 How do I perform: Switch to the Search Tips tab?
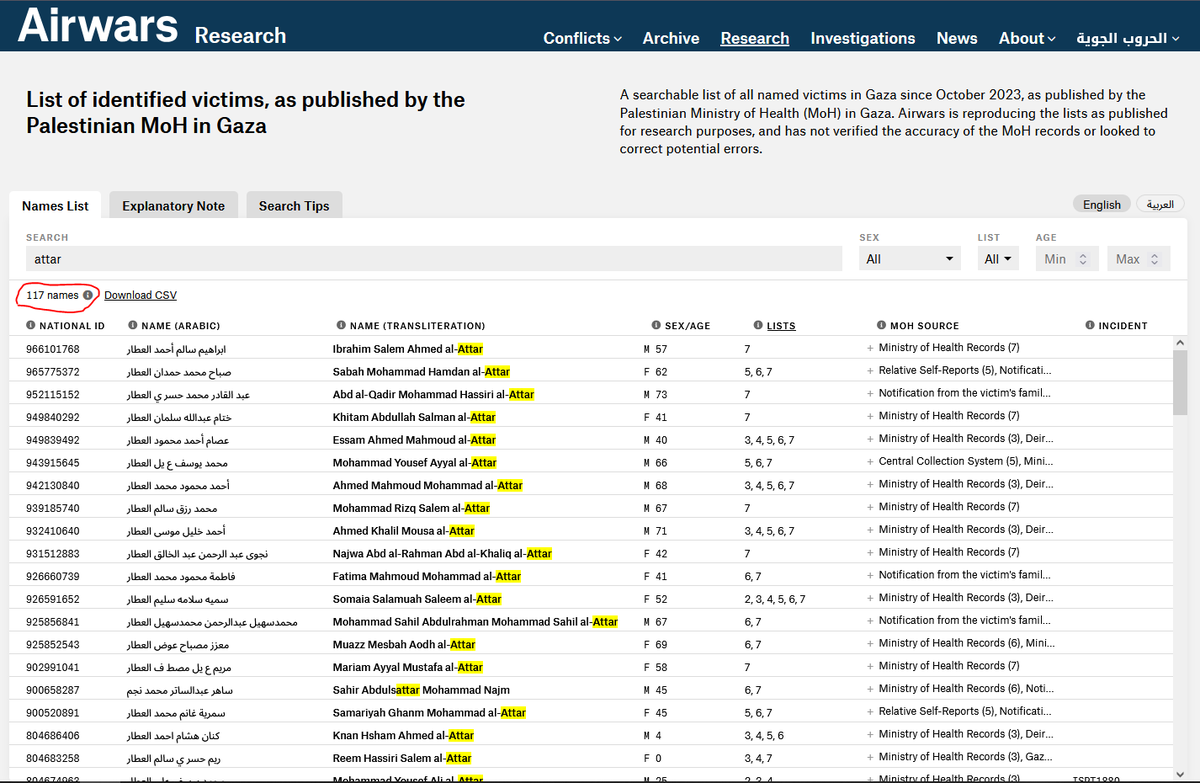[294, 206]
